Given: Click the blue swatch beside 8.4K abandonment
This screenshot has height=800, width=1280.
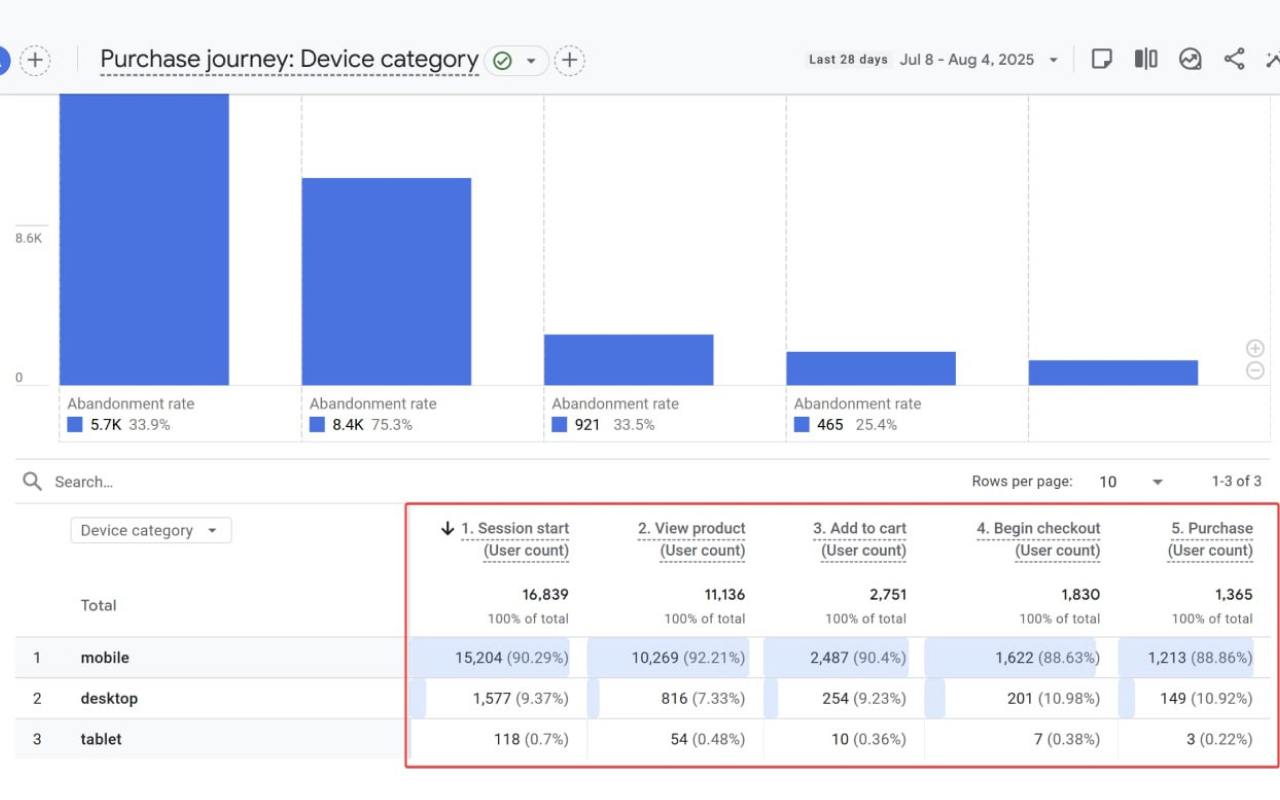Looking at the screenshot, I should tap(317, 425).
